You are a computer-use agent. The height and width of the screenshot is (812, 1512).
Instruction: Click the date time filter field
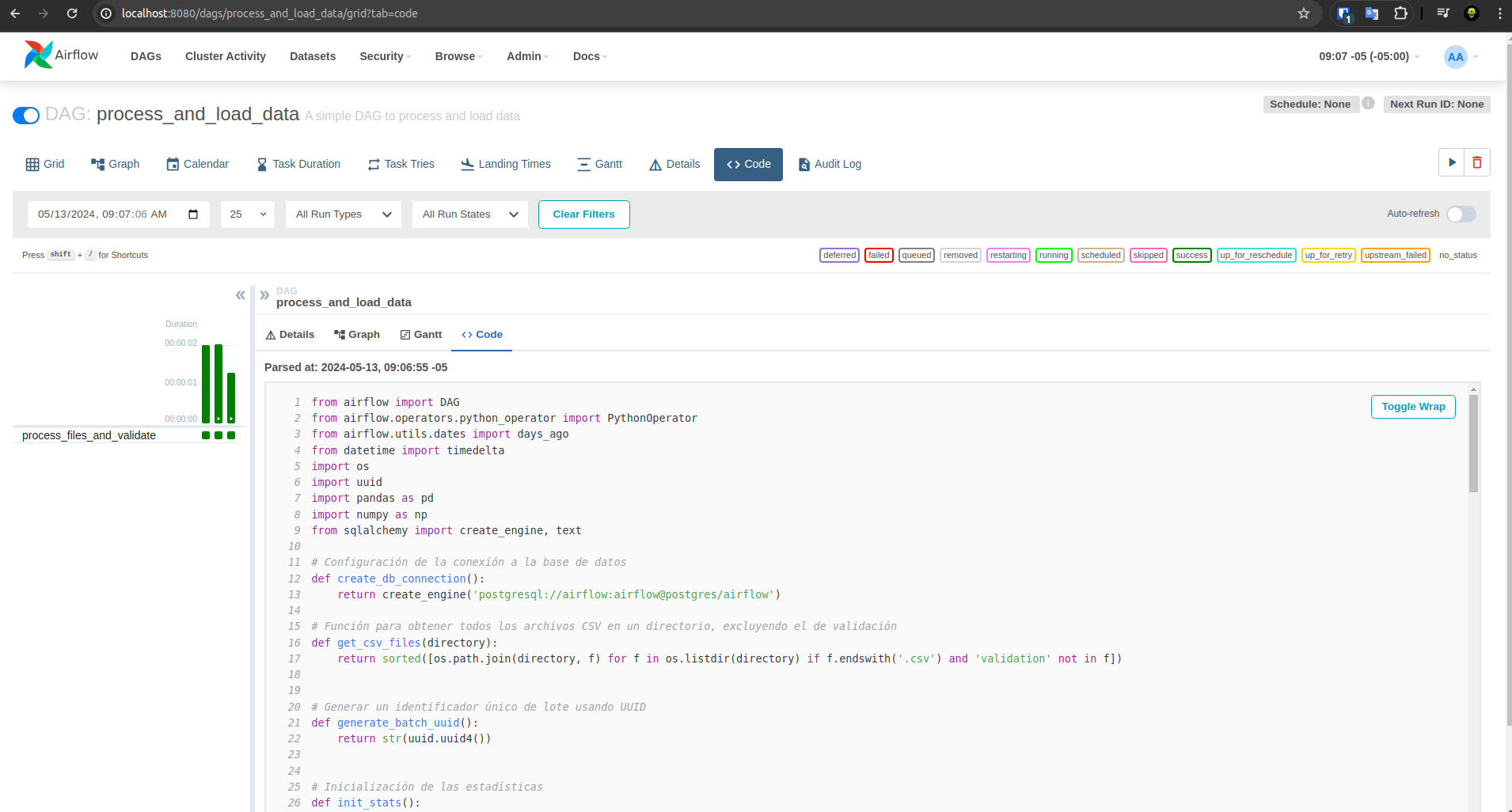click(x=119, y=214)
